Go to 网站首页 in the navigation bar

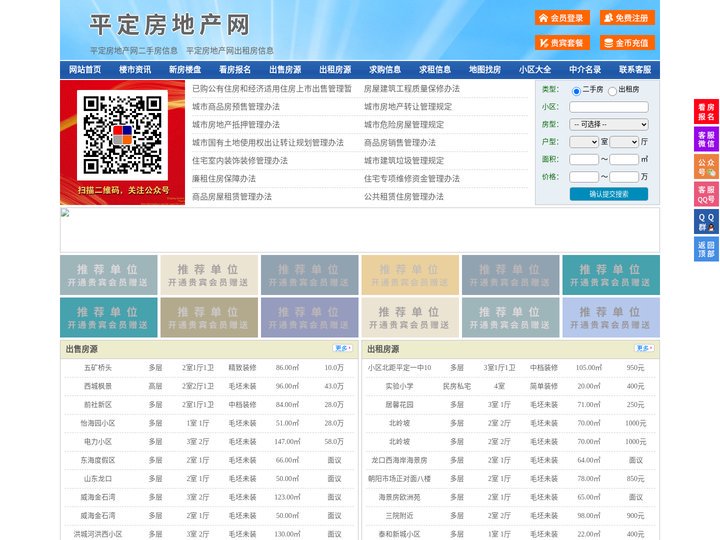tap(85, 70)
